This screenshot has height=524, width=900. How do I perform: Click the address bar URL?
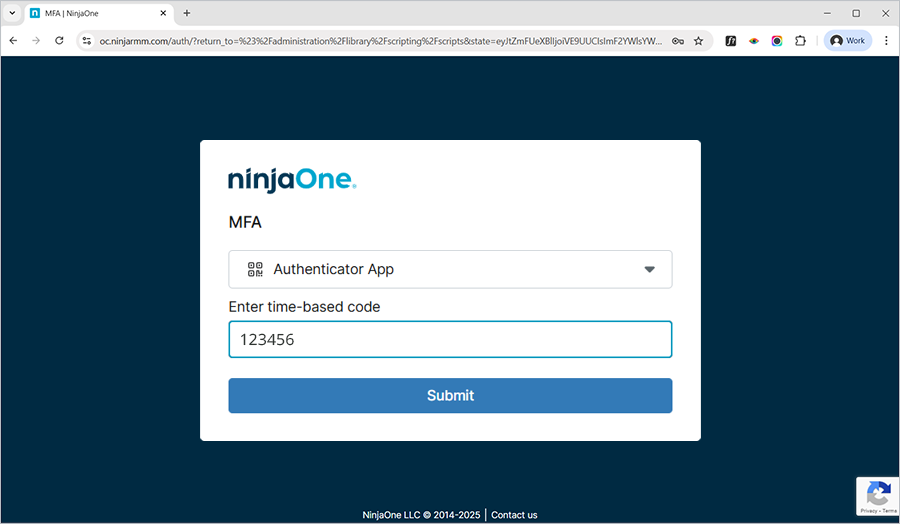381,41
